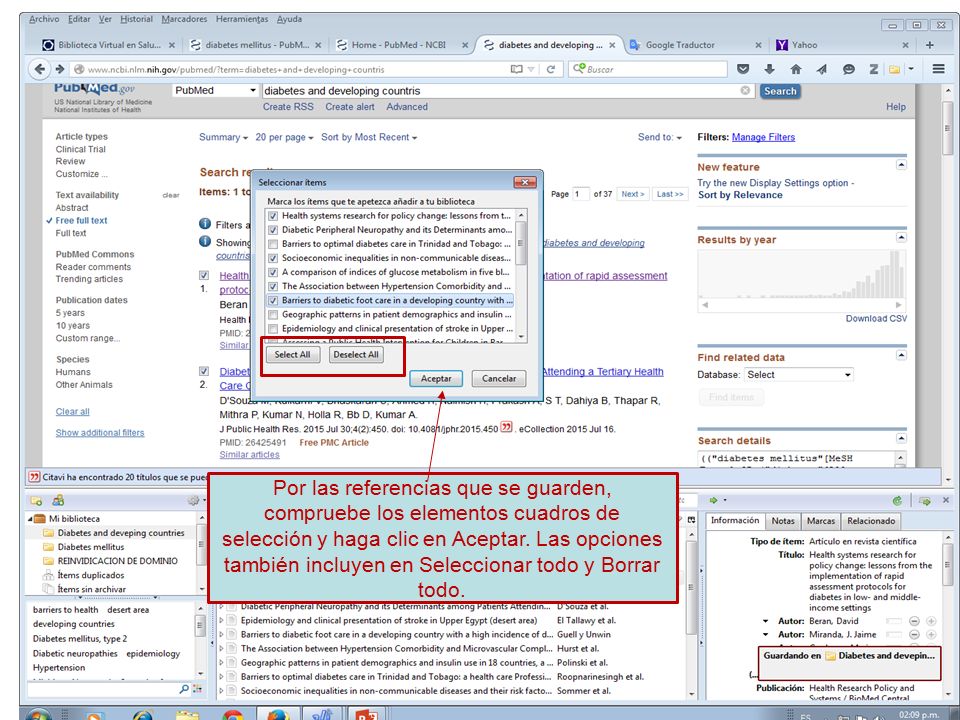960x720 pixels.
Task: Click the Zotero Z toolbar icon
Action: (874, 69)
